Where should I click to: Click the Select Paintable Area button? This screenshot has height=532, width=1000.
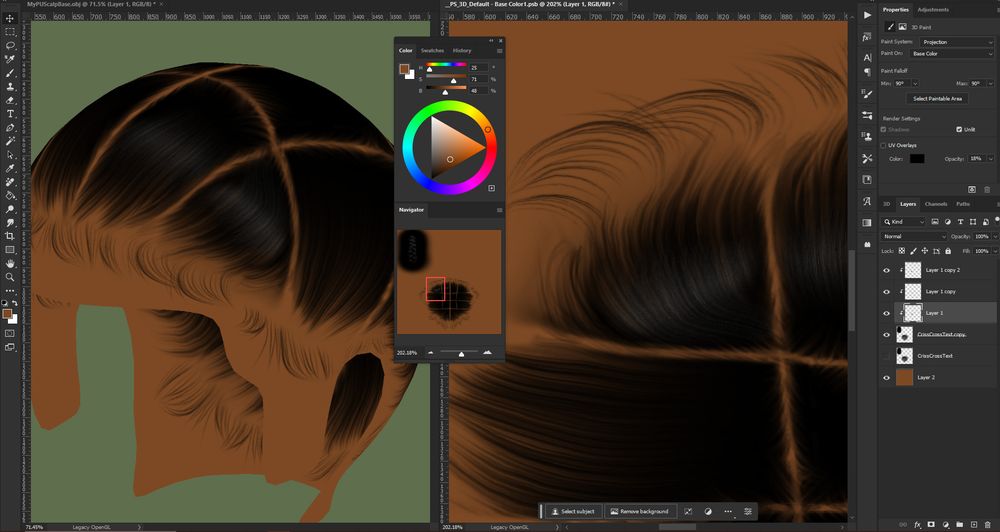point(937,99)
